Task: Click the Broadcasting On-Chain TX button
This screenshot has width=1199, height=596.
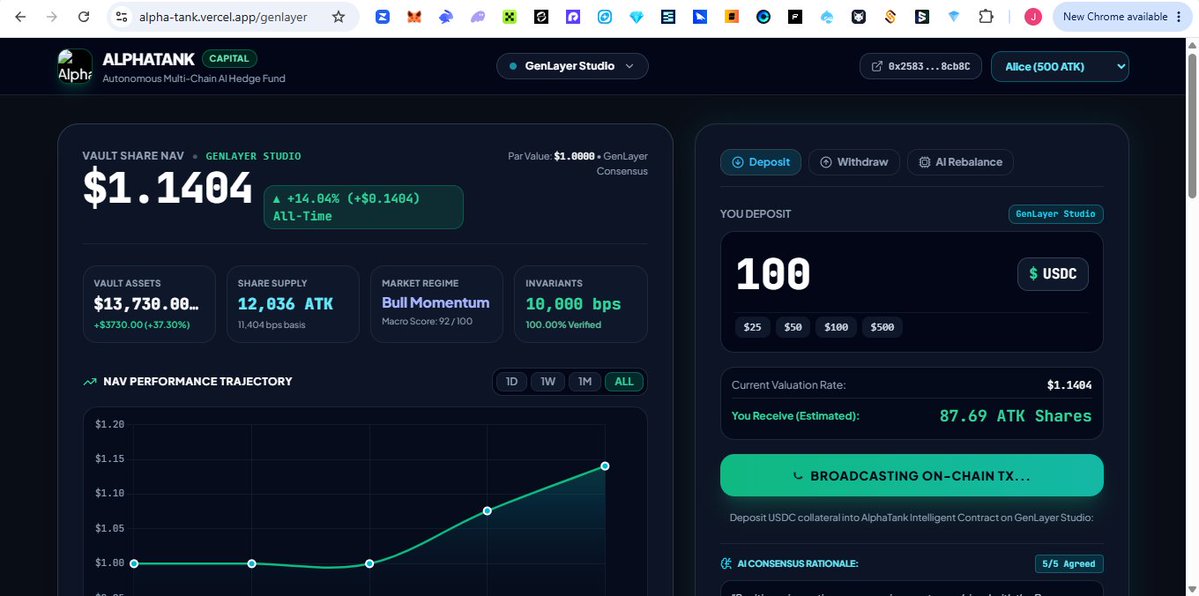Action: (x=911, y=475)
